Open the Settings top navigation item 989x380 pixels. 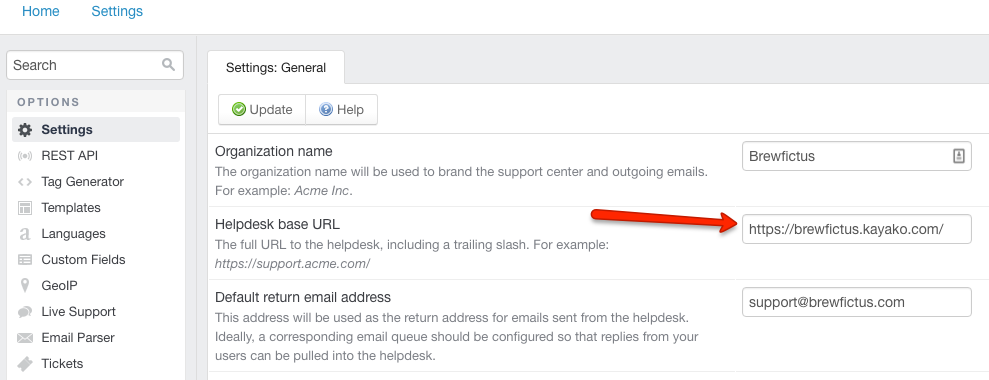coord(117,11)
